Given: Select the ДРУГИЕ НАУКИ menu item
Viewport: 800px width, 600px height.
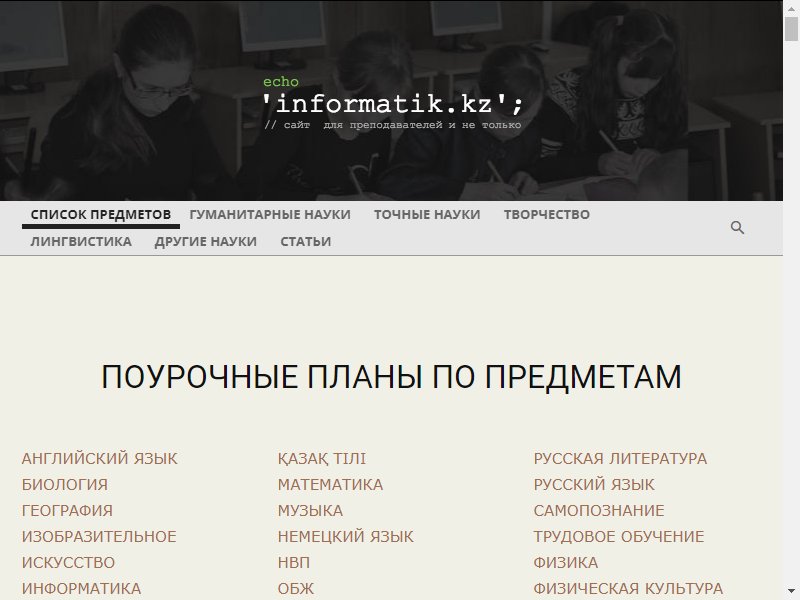Looking at the screenshot, I should (x=206, y=241).
